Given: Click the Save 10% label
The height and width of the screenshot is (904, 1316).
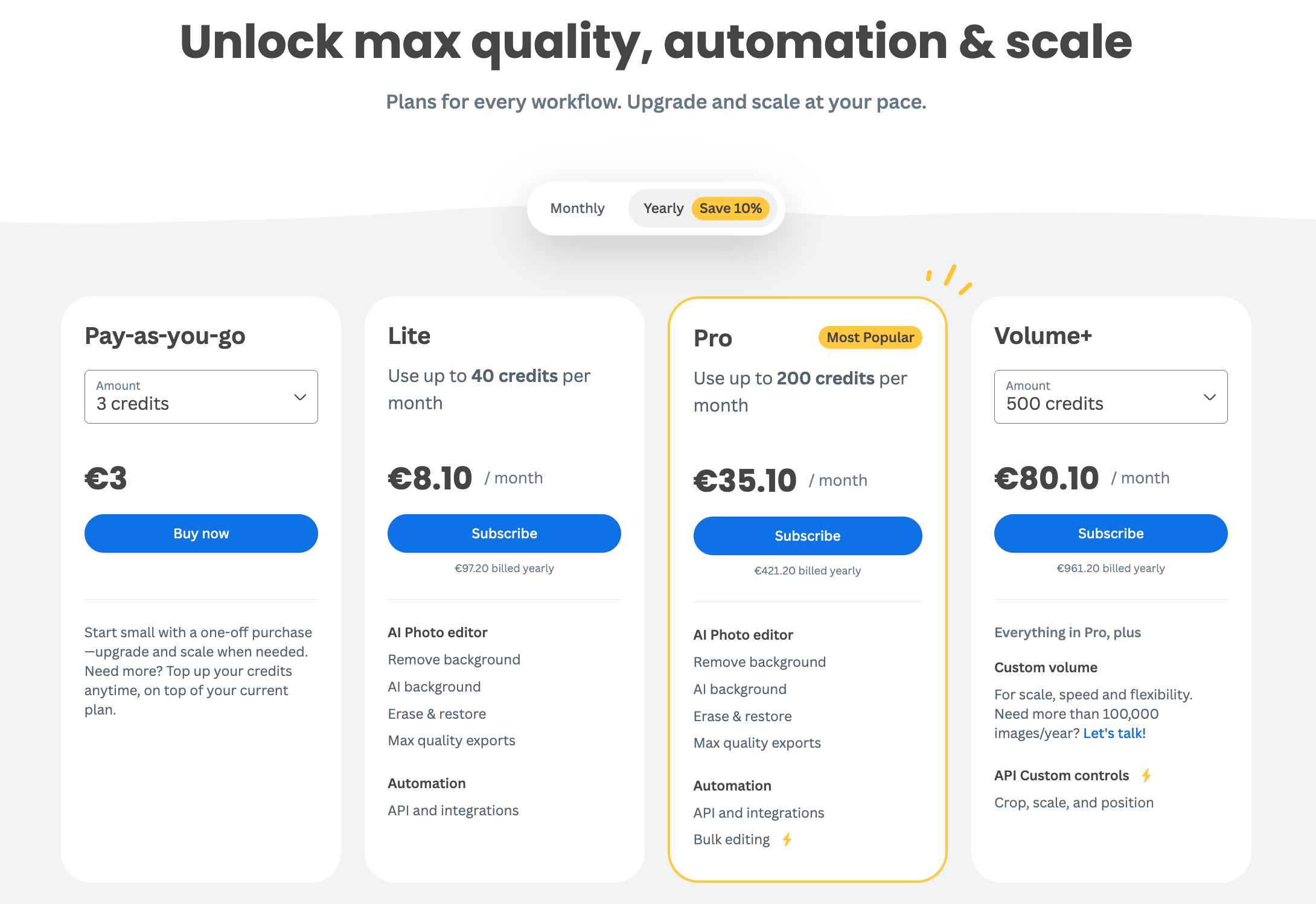Looking at the screenshot, I should tap(731, 208).
